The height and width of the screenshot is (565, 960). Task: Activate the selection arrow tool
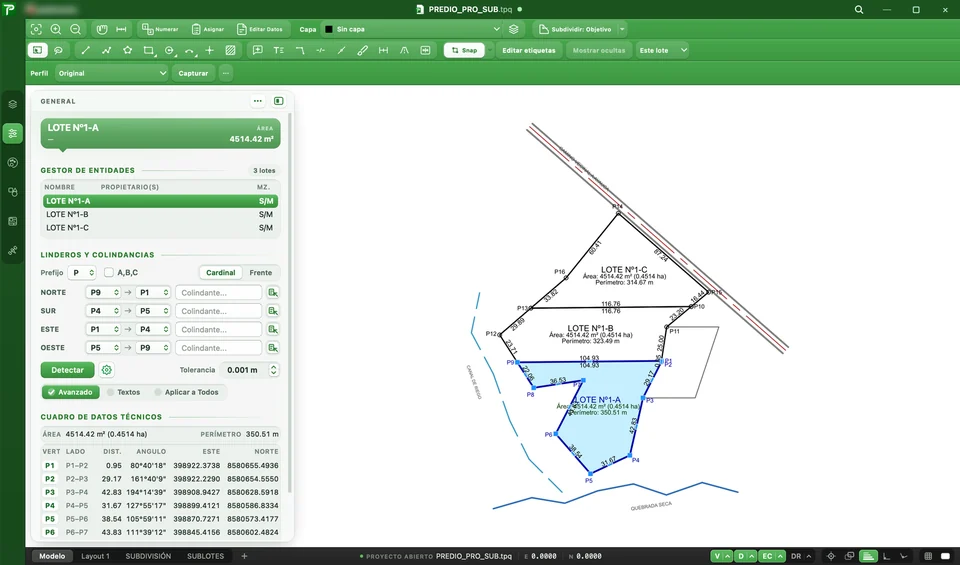[x=37, y=50]
